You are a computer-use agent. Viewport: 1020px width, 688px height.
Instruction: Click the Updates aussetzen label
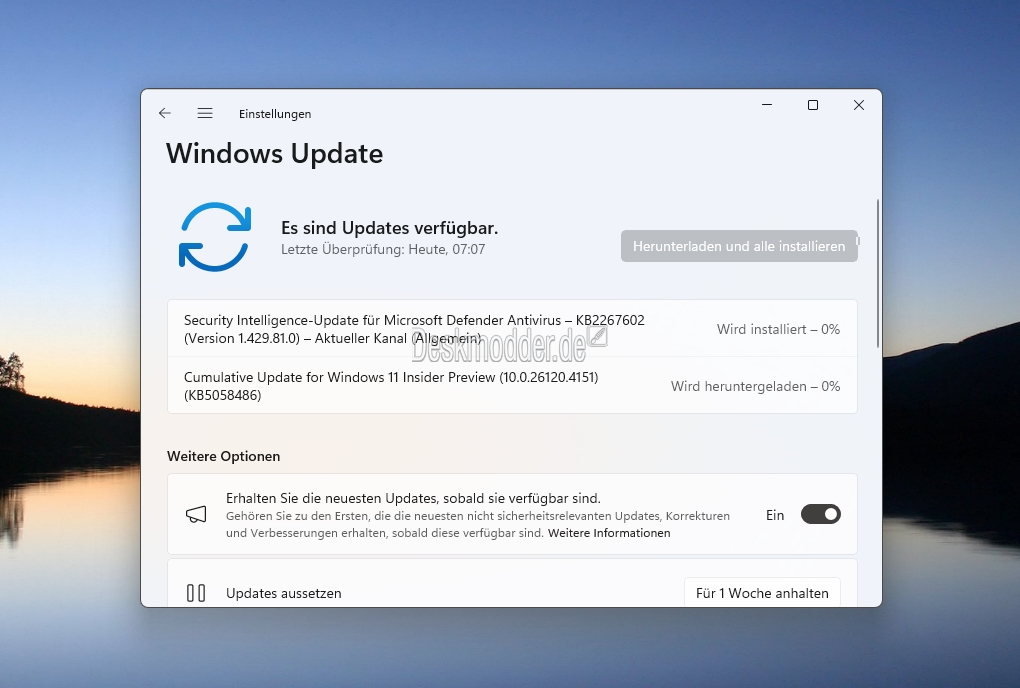click(284, 593)
